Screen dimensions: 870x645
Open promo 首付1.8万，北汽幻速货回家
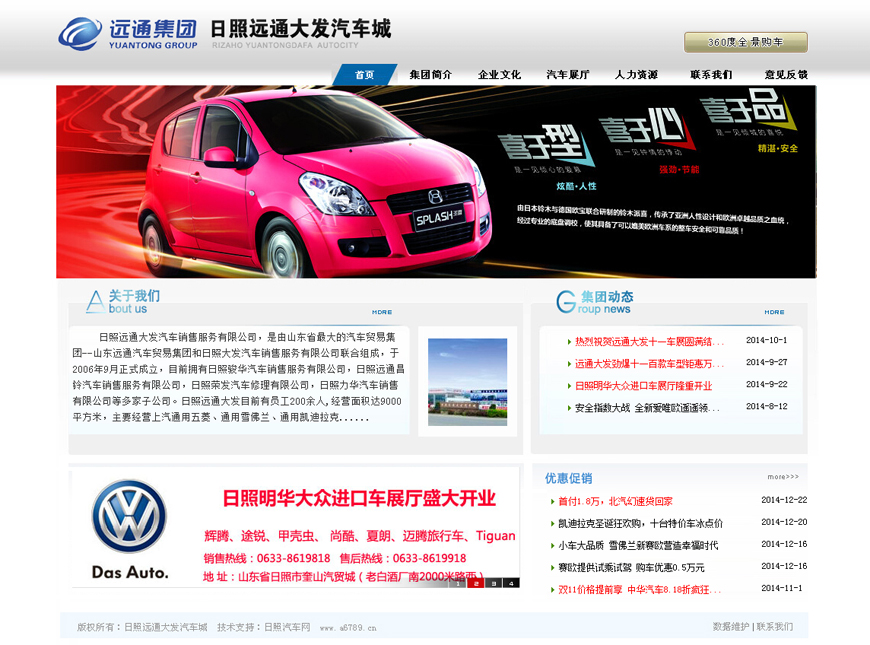coord(615,501)
